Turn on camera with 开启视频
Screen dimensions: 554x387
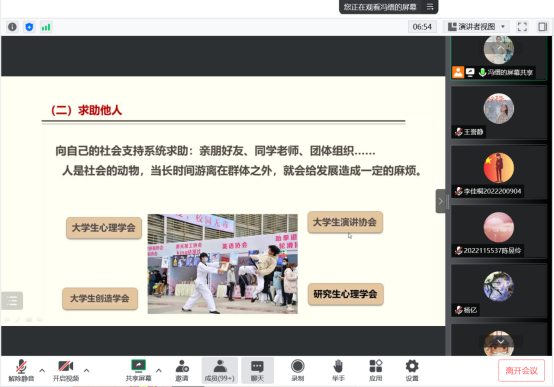(66, 370)
